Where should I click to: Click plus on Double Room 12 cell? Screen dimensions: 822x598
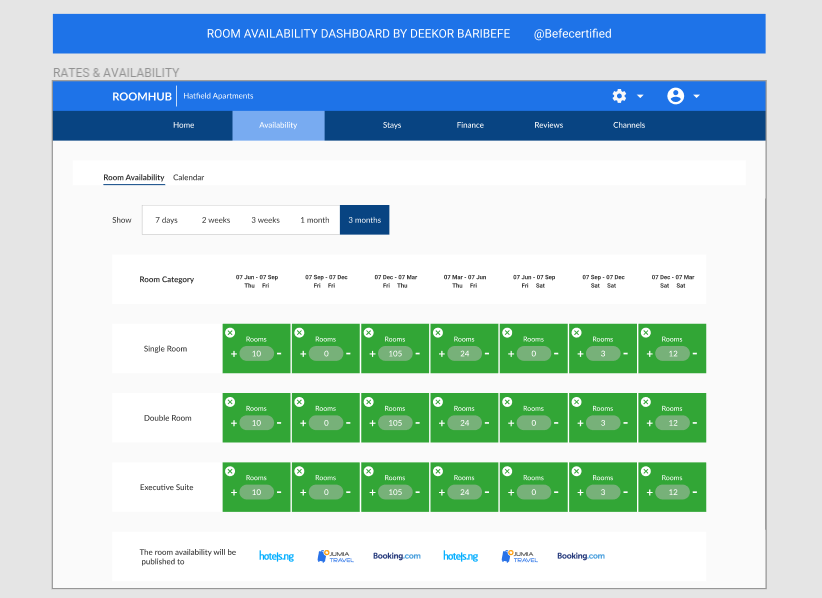click(x=650, y=423)
